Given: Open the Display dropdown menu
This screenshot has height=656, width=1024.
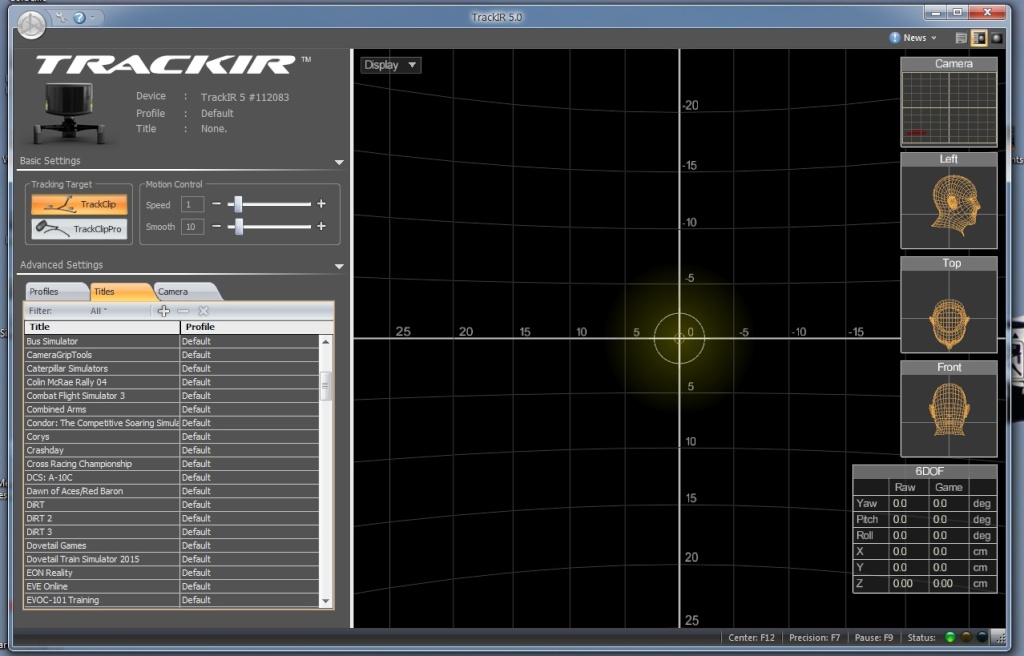Looking at the screenshot, I should pyautogui.click(x=391, y=65).
